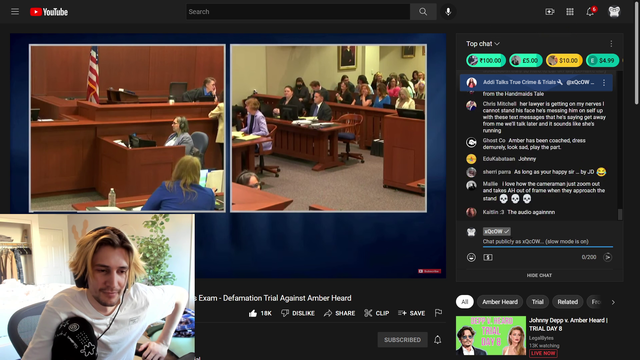The width and height of the screenshot is (640, 360).
Task: Send the chat message arrow
Action: 607,257
